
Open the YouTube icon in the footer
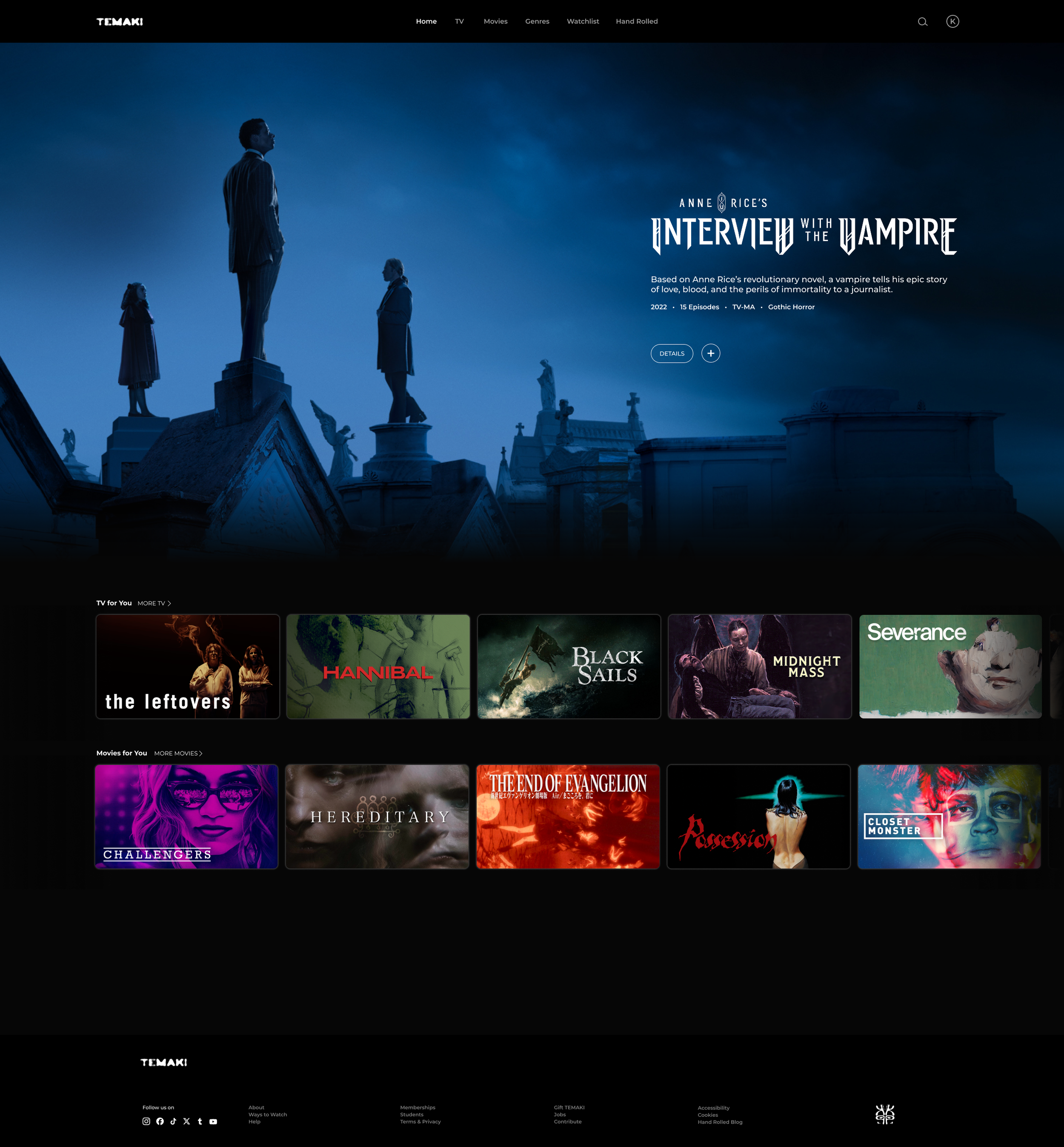pos(213,1121)
